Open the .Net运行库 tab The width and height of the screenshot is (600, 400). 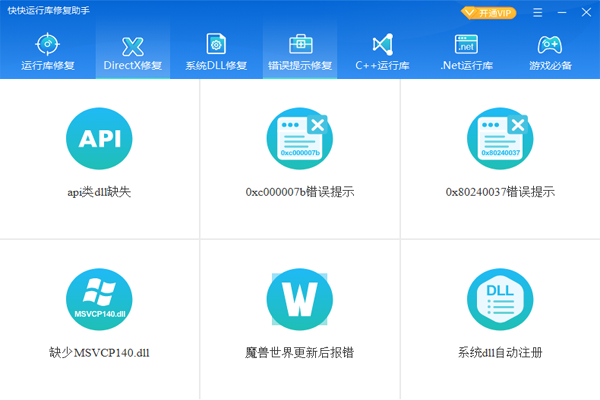click(x=466, y=52)
